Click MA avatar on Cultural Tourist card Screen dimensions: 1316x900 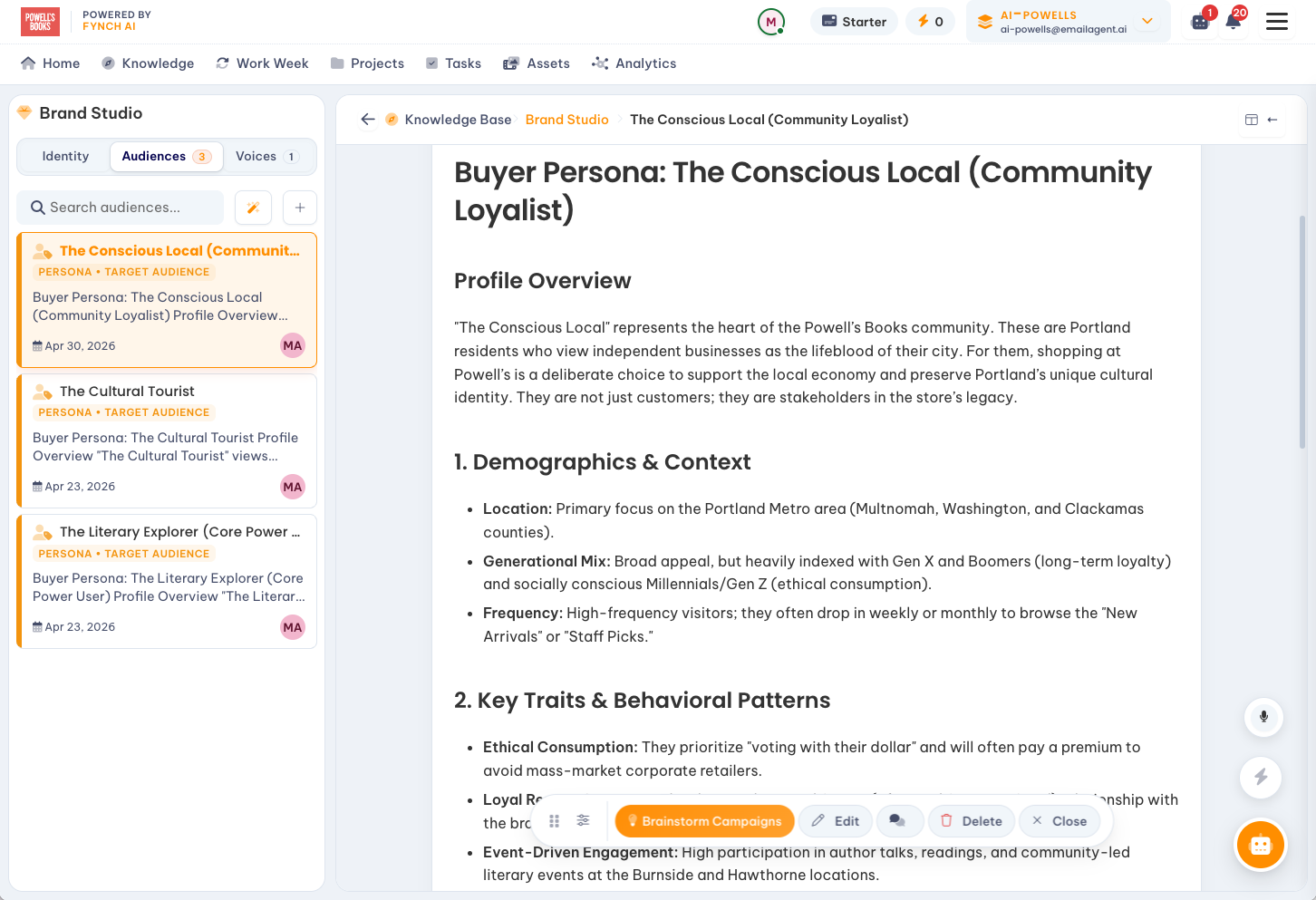(292, 487)
